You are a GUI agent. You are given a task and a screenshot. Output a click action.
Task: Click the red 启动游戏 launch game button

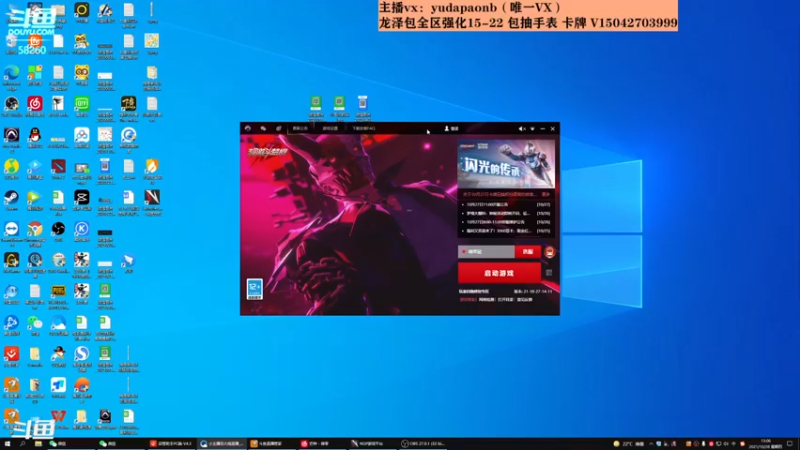499,273
